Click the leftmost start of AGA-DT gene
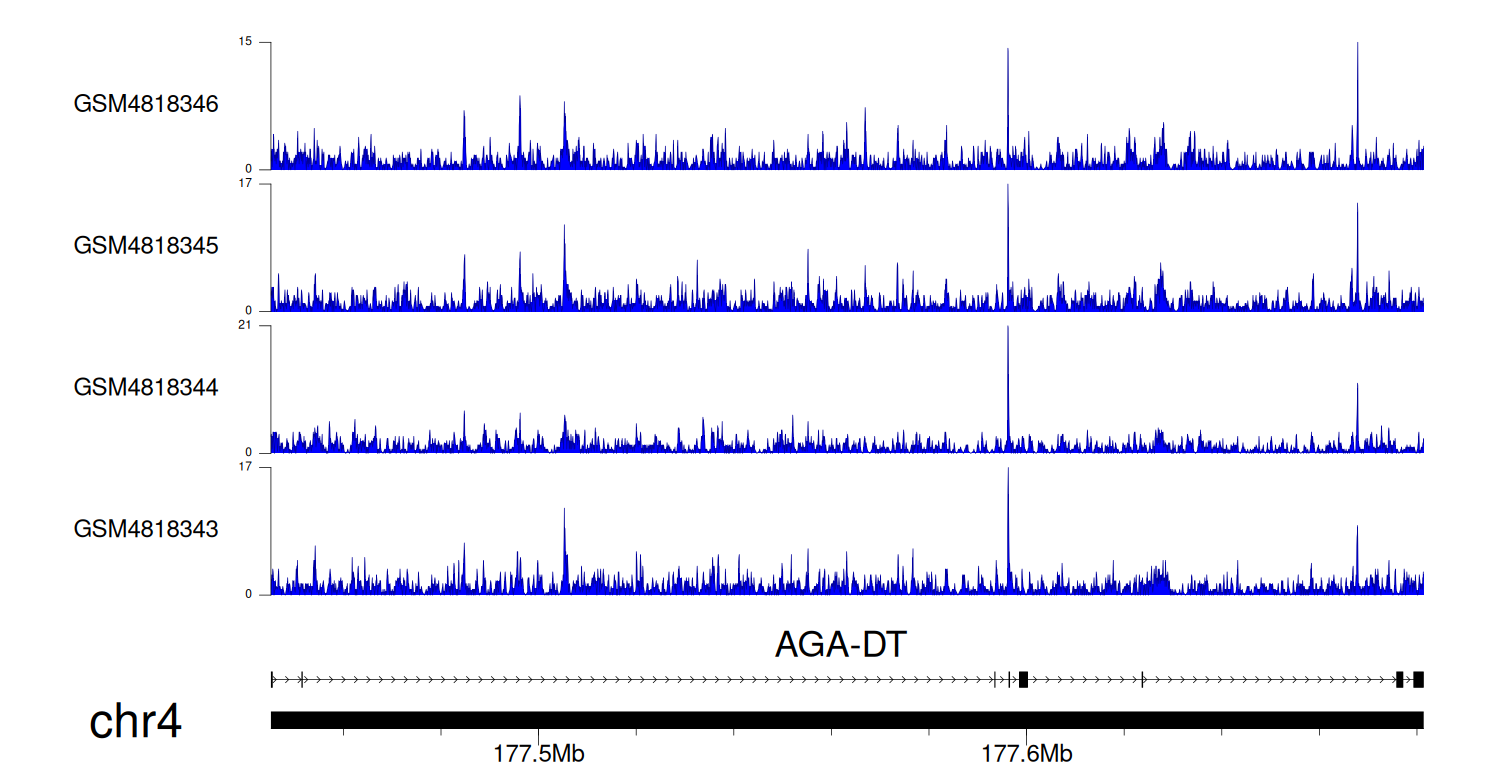Screen dimensions: 1500x780 coord(272,680)
